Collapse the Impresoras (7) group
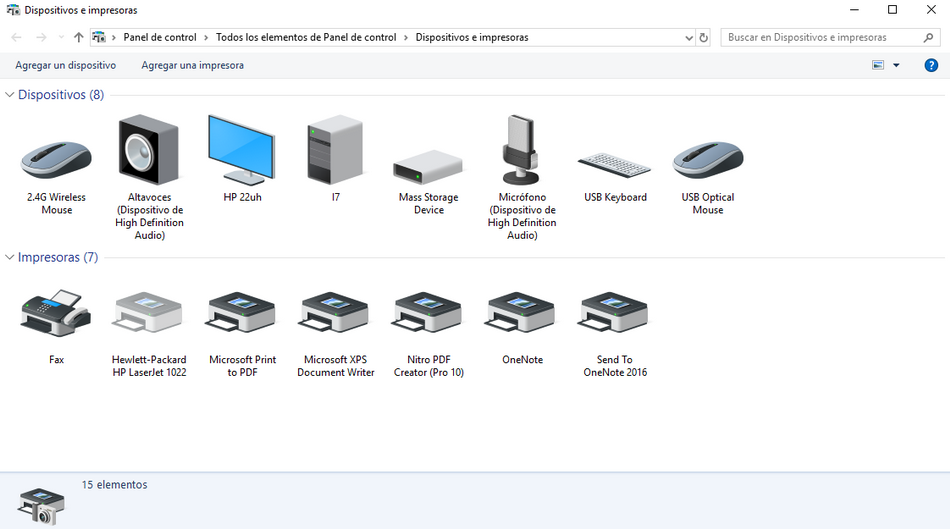Screen dimensions: 950x529 (x=10, y=257)
